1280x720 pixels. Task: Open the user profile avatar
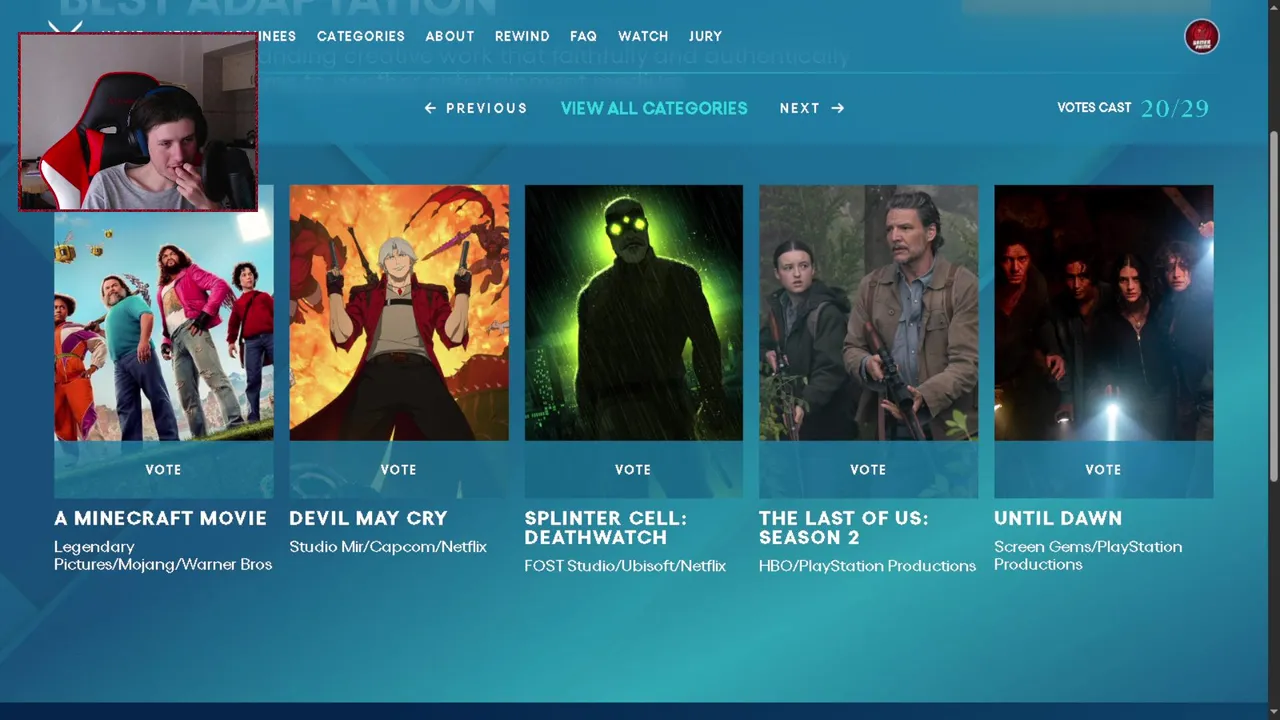1201,37
